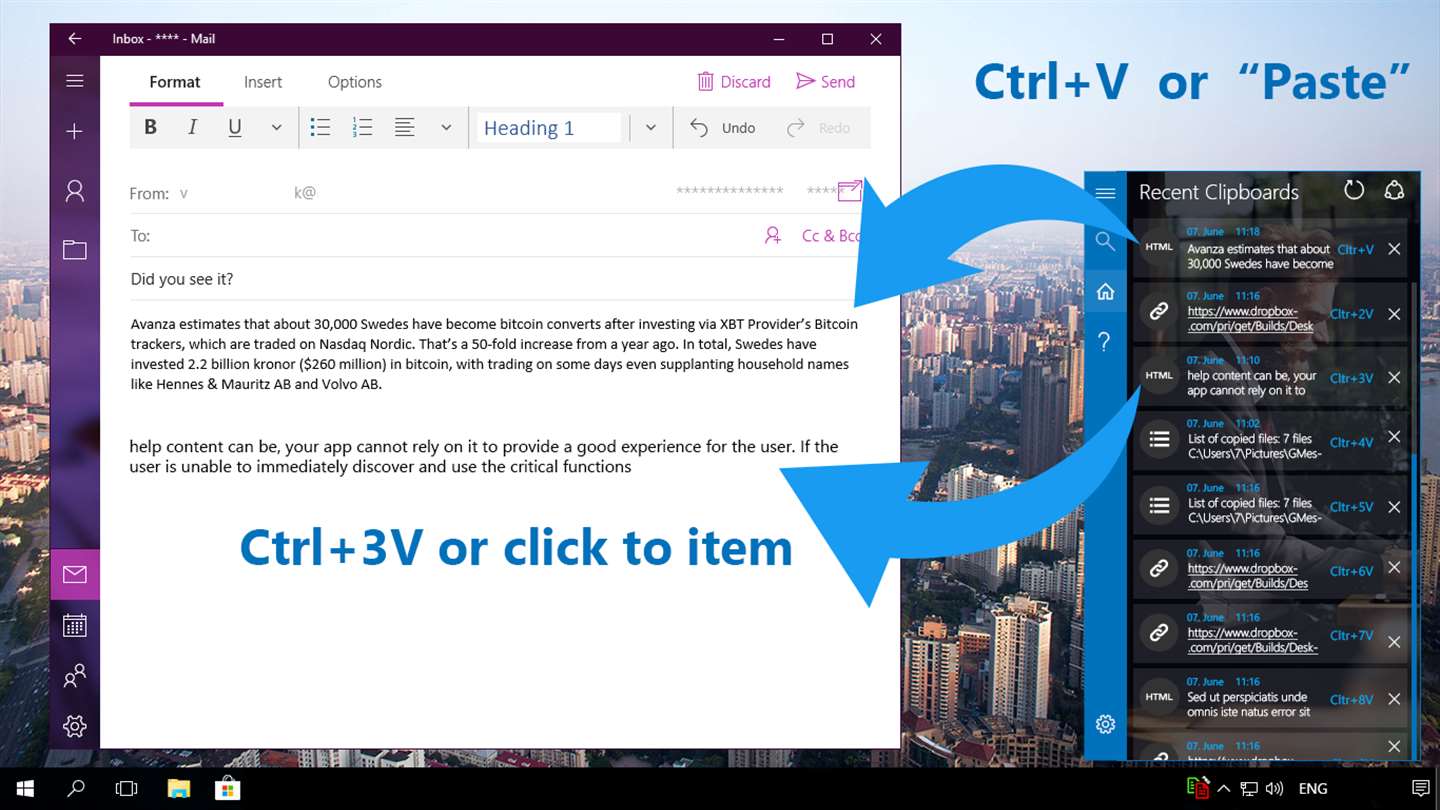Click into the Avanza paragraph in message body
1440x810 pixels.
click(x=494, y=353)
